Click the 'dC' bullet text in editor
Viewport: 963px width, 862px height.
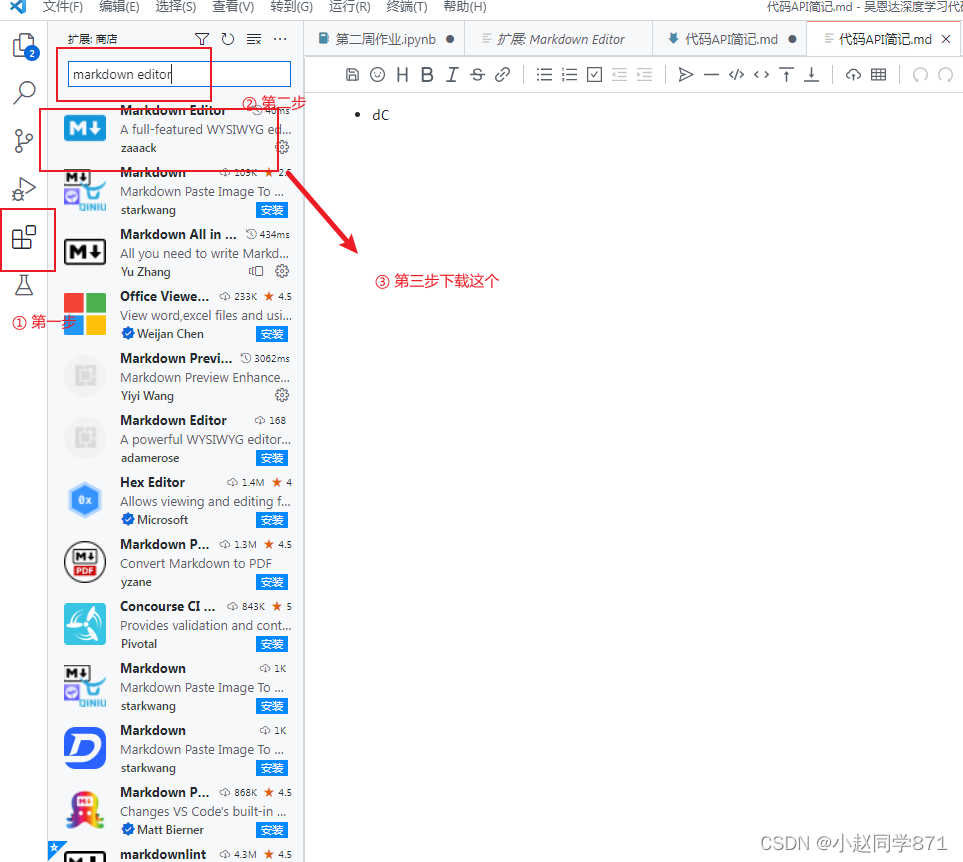pos(380,115)
